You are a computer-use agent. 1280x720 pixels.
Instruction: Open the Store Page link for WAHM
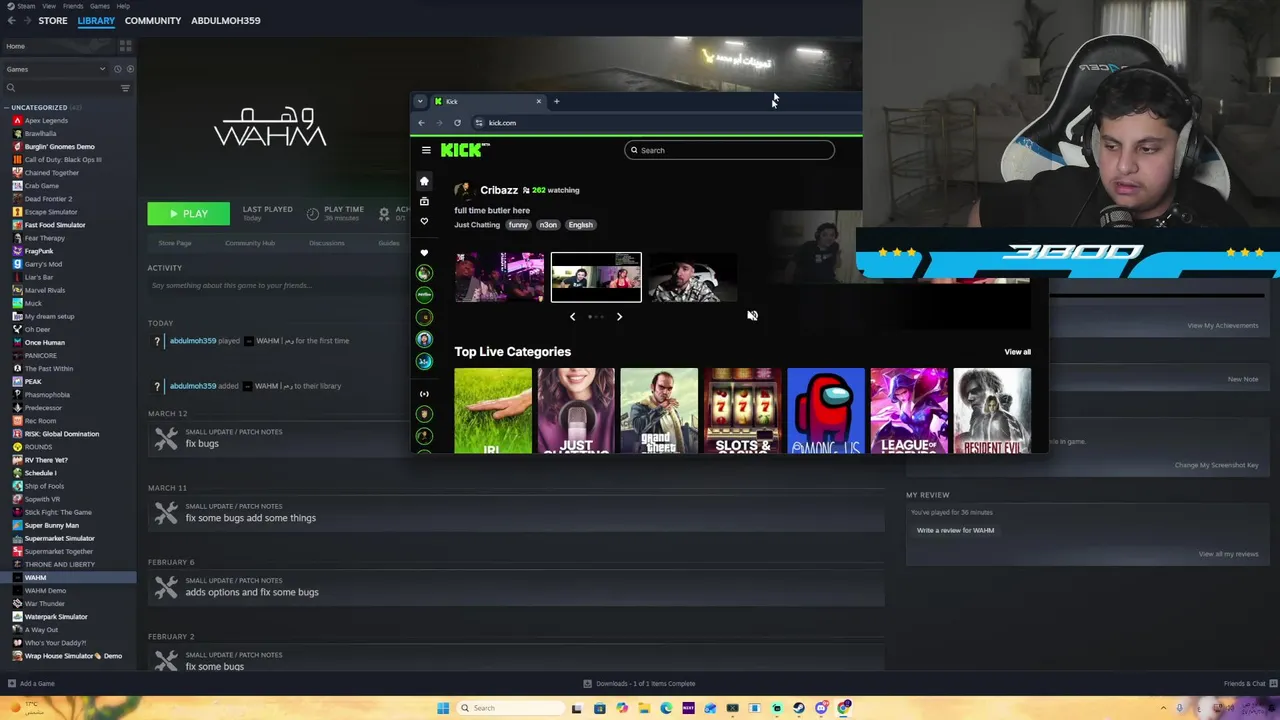tap(175, 243)
